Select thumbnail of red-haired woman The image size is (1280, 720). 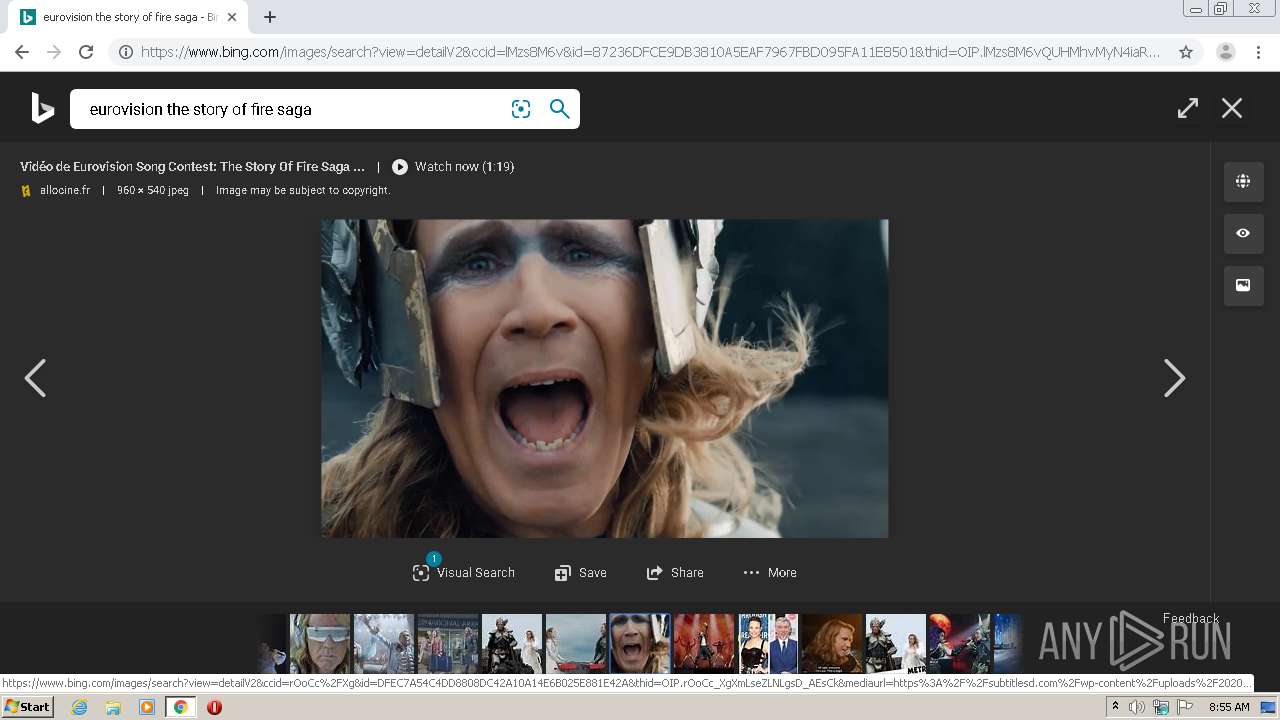(832, 643)
